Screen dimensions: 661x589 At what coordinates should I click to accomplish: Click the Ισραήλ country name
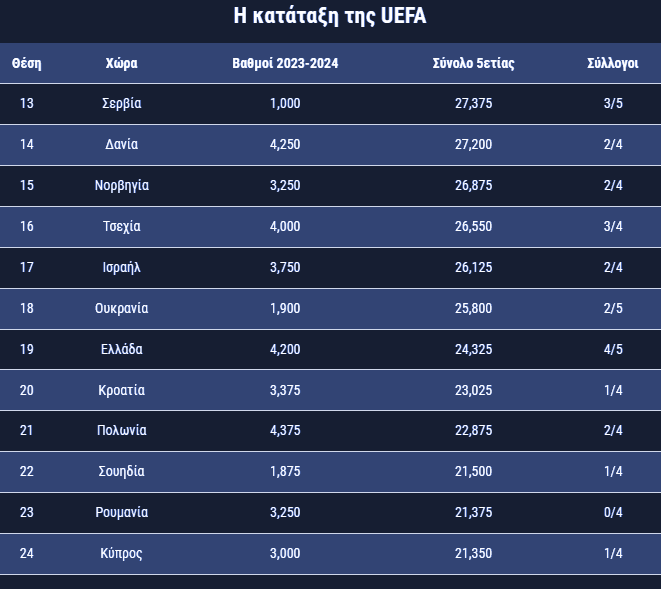121,267
